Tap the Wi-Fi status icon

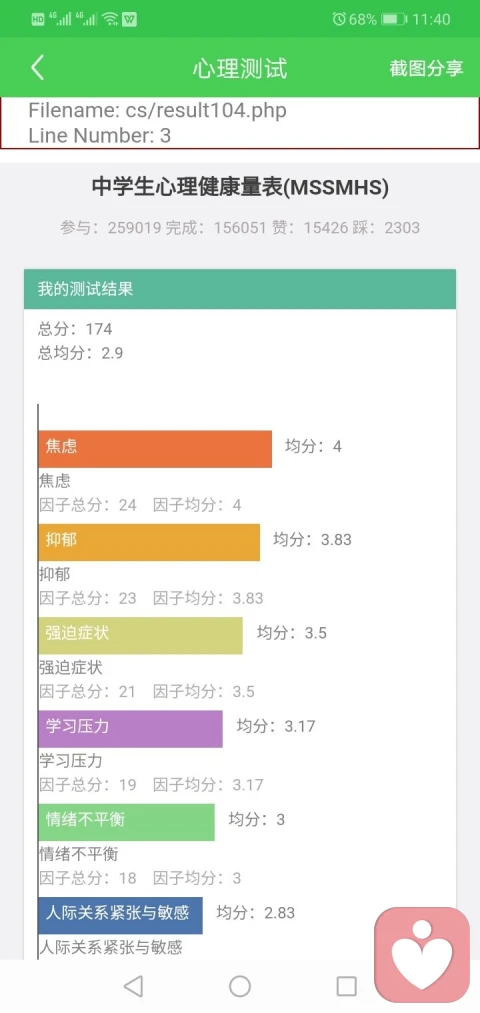point(110,19)
